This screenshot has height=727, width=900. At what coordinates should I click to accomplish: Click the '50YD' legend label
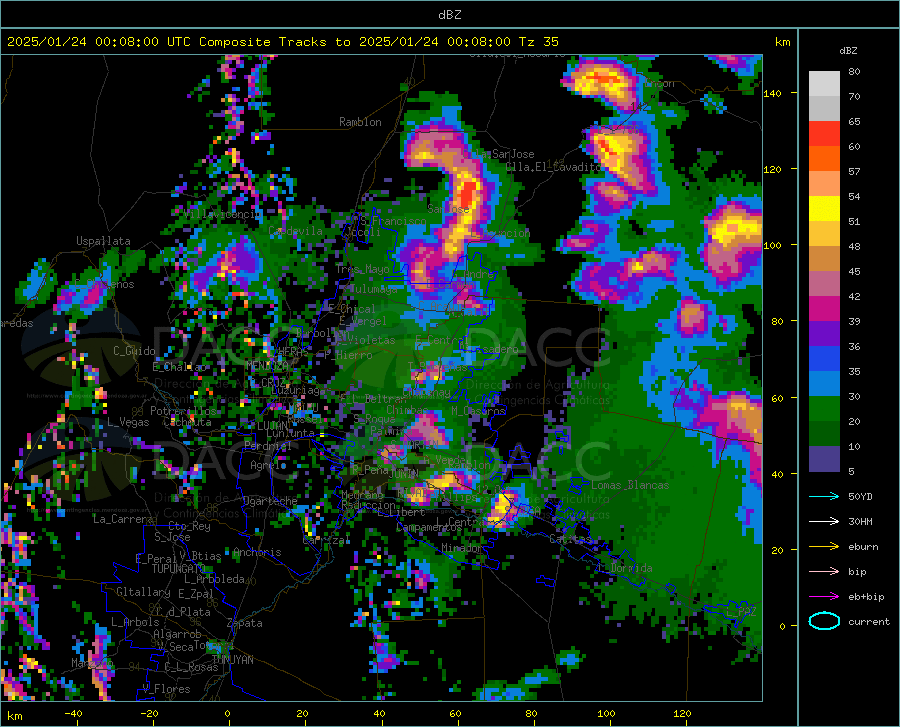tap(860, 496)
